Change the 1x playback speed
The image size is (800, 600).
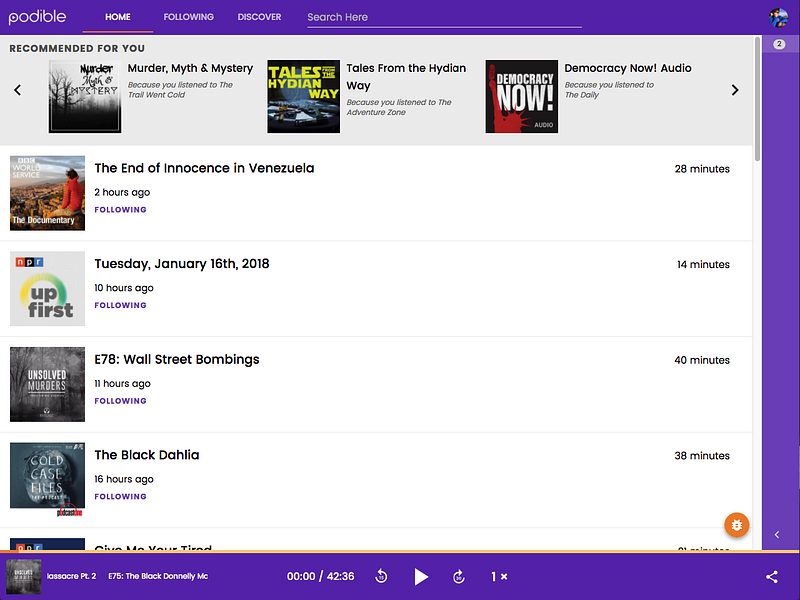click(499, 577)
